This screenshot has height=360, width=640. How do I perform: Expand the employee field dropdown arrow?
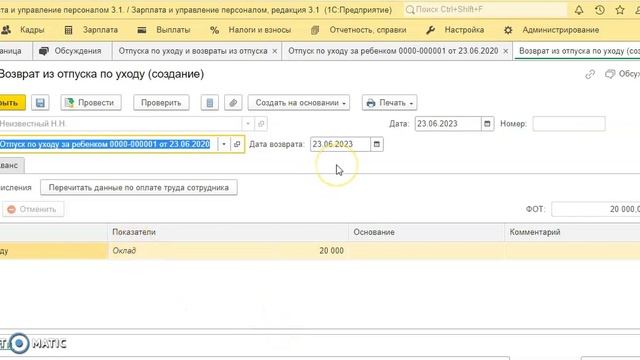tap(248, 124)
